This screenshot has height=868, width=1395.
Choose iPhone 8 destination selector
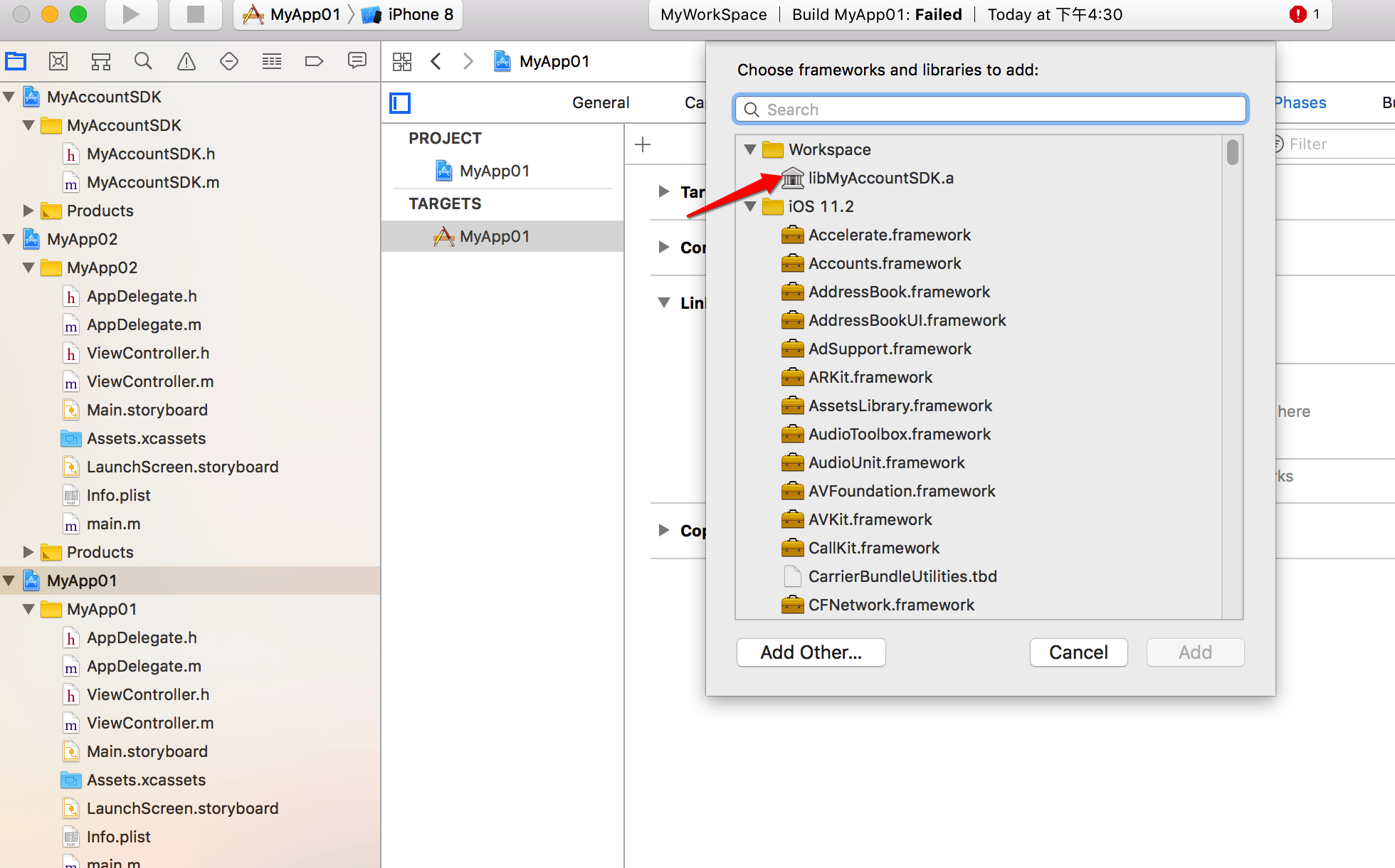[409, 14]
